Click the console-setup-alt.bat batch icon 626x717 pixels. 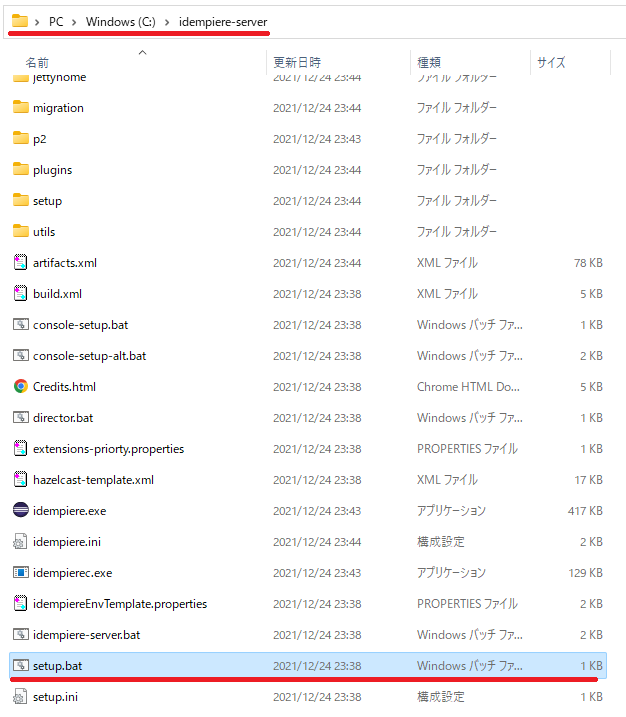(21, 355)
